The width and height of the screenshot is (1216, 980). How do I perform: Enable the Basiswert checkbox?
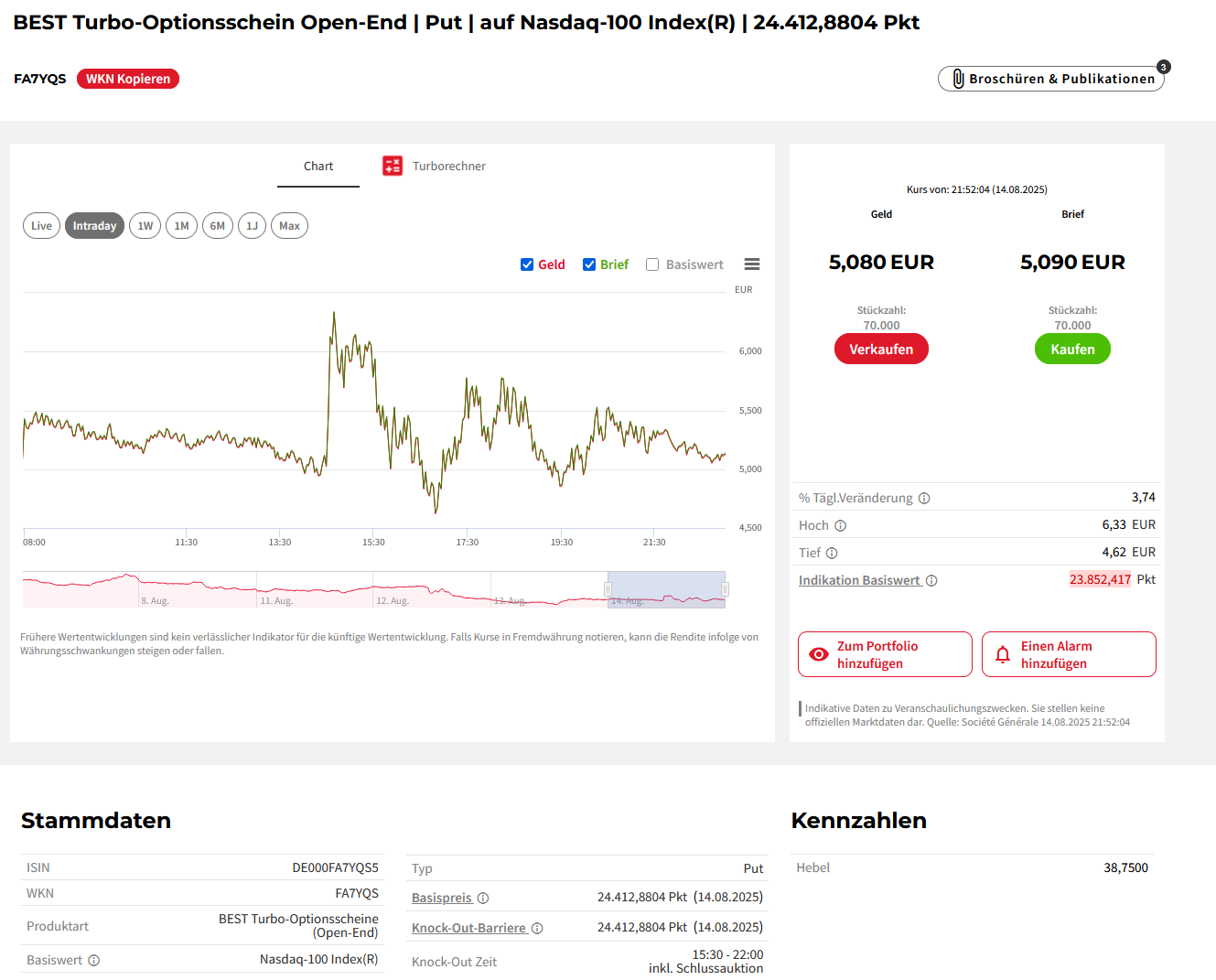[652, 264]
